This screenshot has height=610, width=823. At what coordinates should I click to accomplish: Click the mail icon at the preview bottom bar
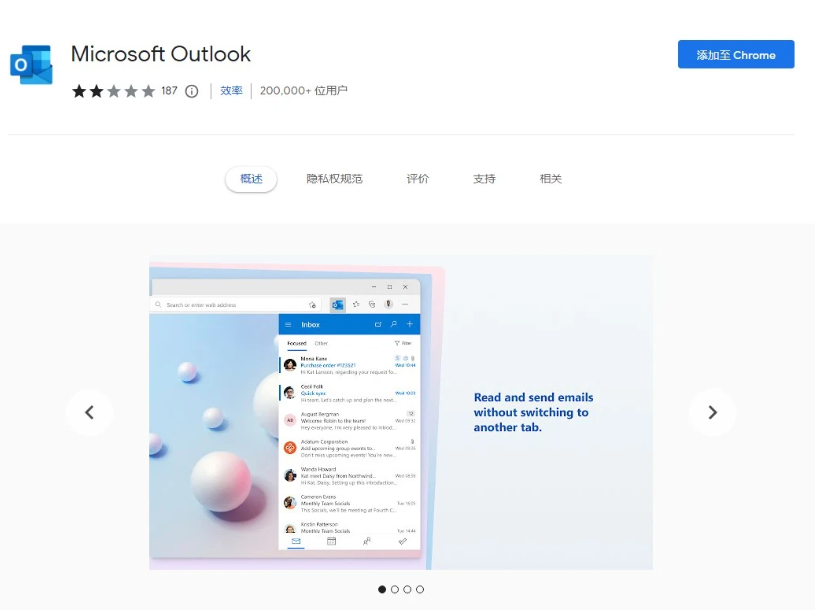pyautogui.click(x=296, y=541)
